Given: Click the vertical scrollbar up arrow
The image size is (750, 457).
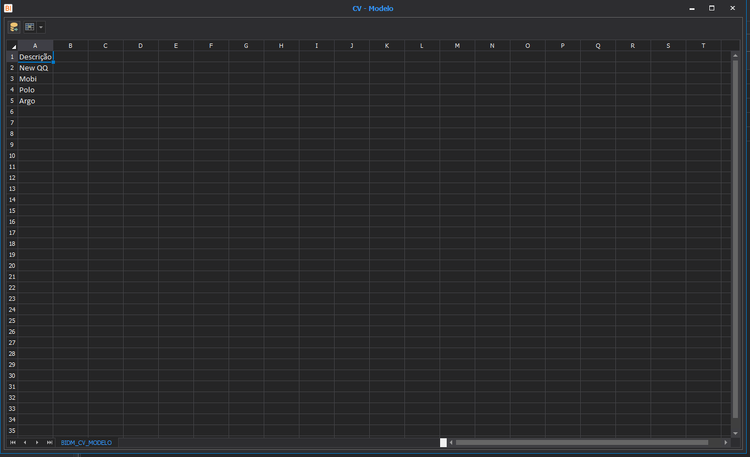Looking at the screenshot, I should click(x=735, y=56).
